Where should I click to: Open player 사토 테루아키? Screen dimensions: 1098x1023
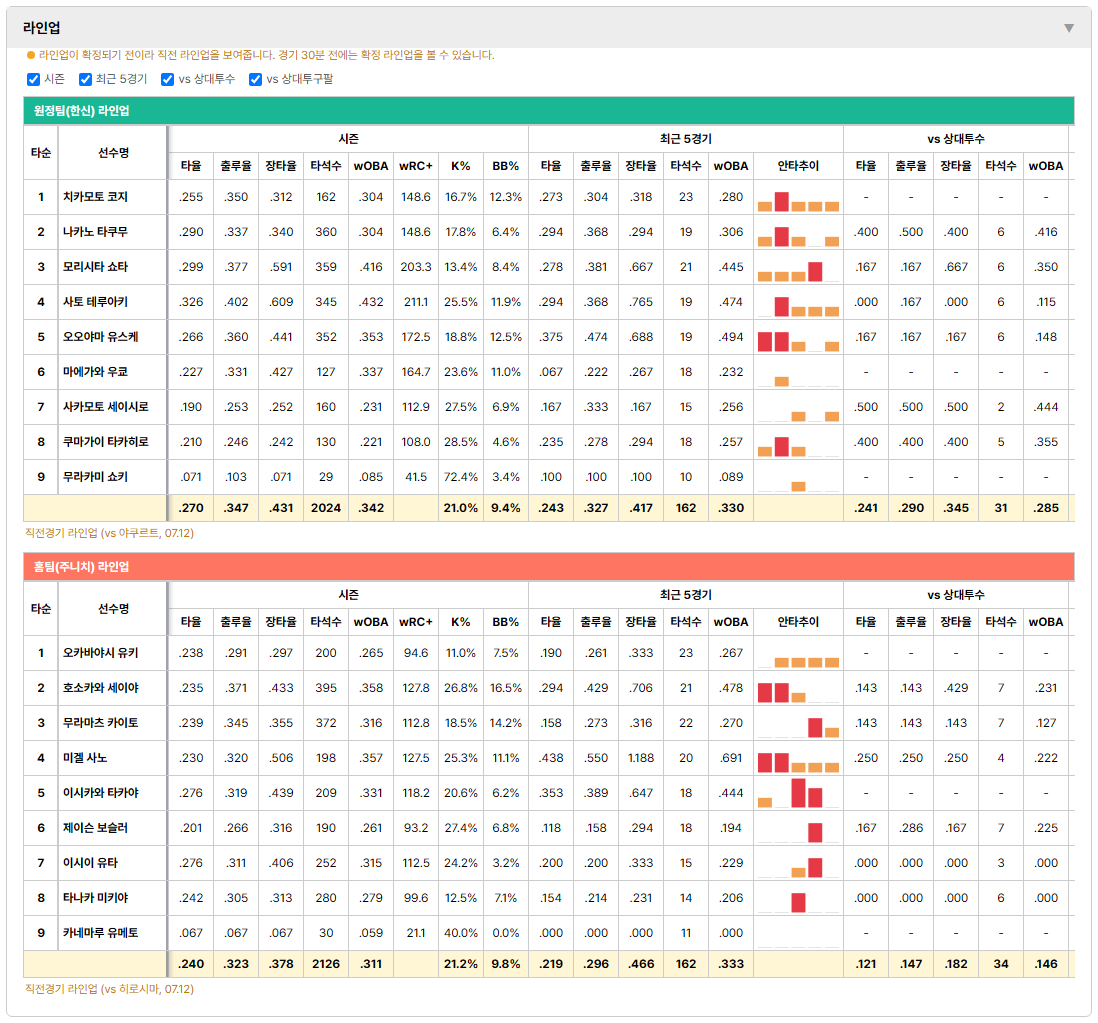pyautogui.click(x=95, y=302)
